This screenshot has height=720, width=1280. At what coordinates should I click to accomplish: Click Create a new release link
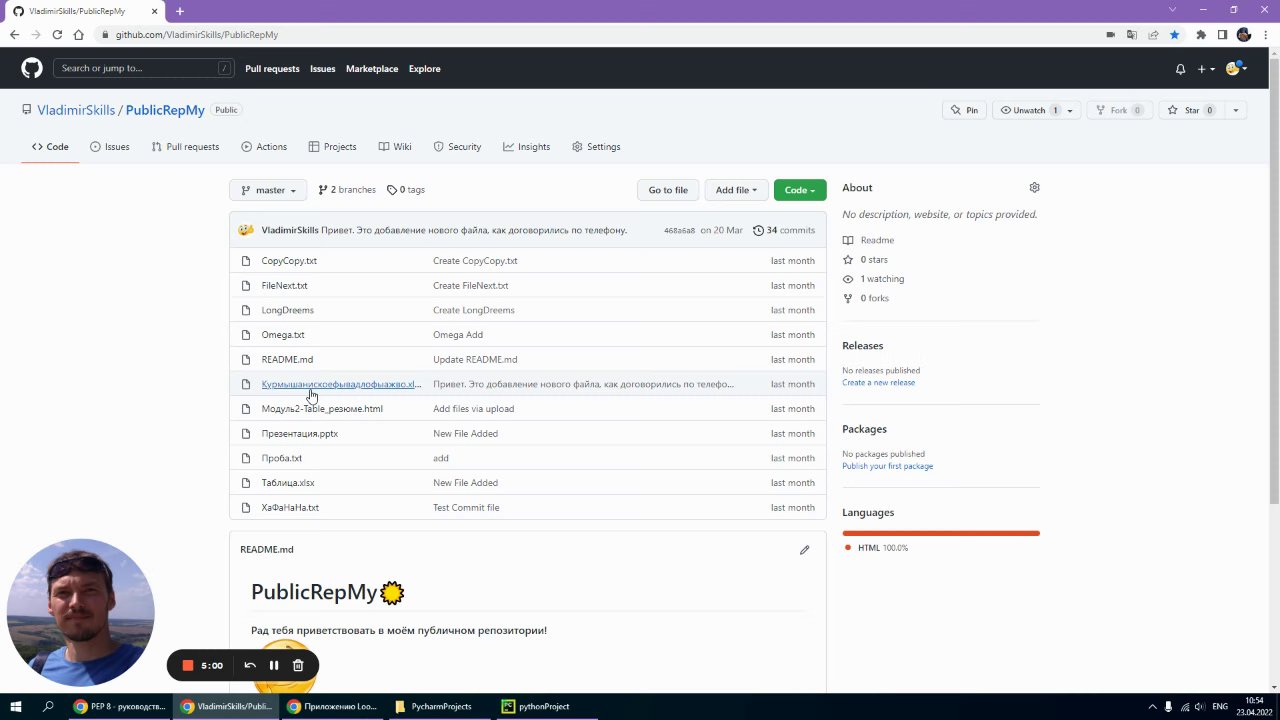(x=878, y=383)
